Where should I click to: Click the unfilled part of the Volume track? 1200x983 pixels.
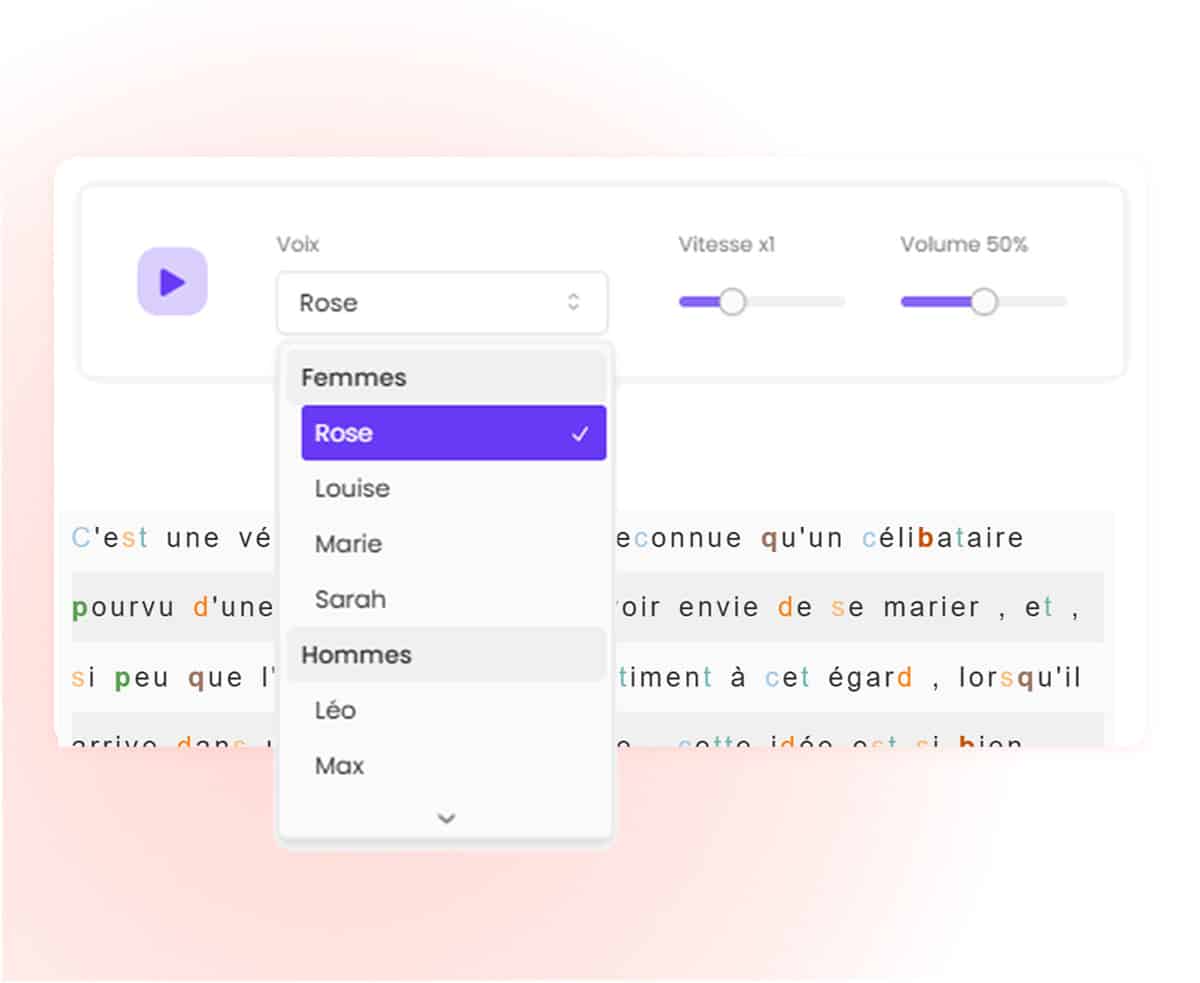coord(1032,302)
